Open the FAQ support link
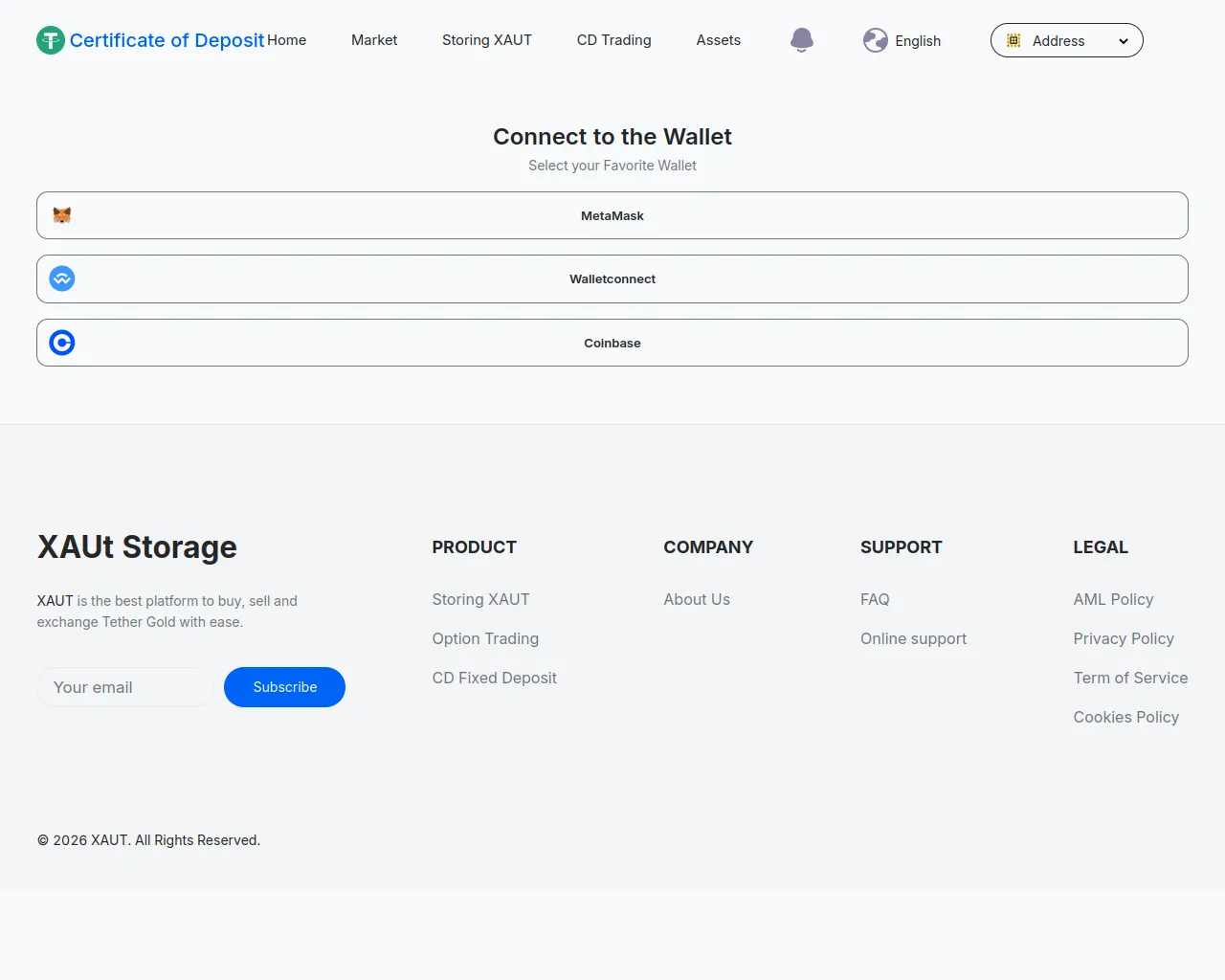The height and width of the screenshot is (980, 1225). (875, 599)
